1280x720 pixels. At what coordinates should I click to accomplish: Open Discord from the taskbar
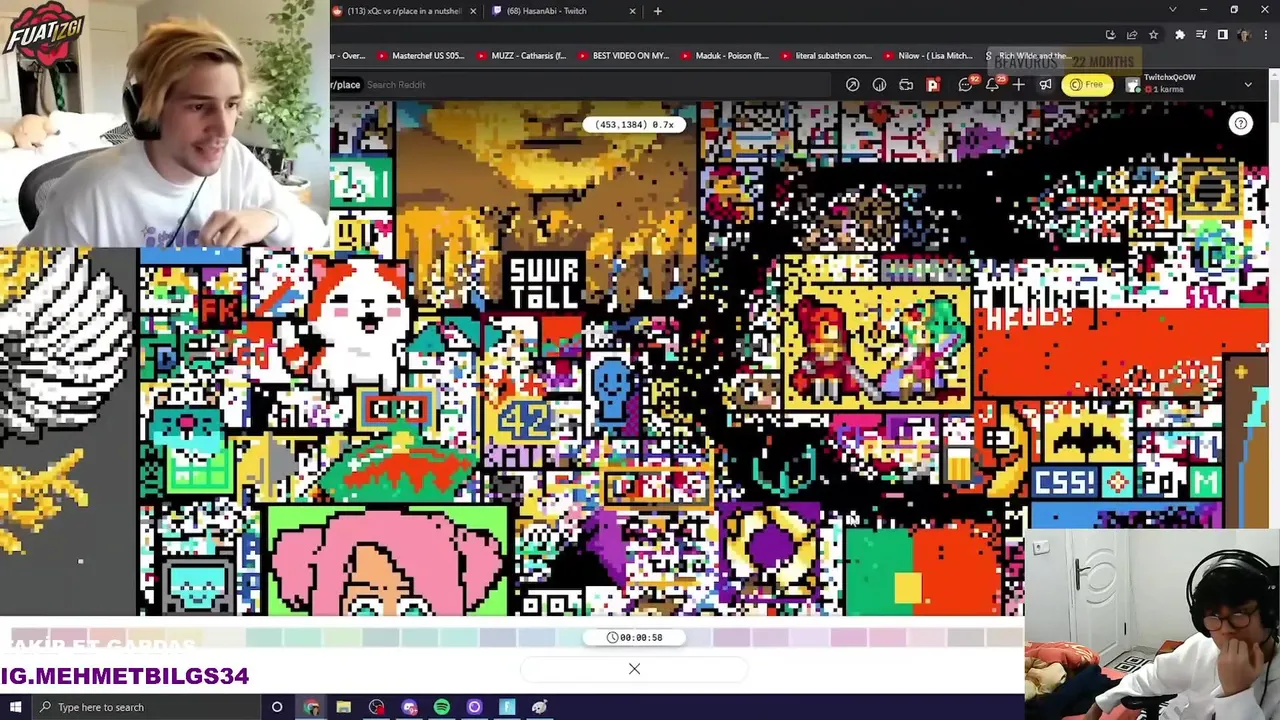(409, 707)
